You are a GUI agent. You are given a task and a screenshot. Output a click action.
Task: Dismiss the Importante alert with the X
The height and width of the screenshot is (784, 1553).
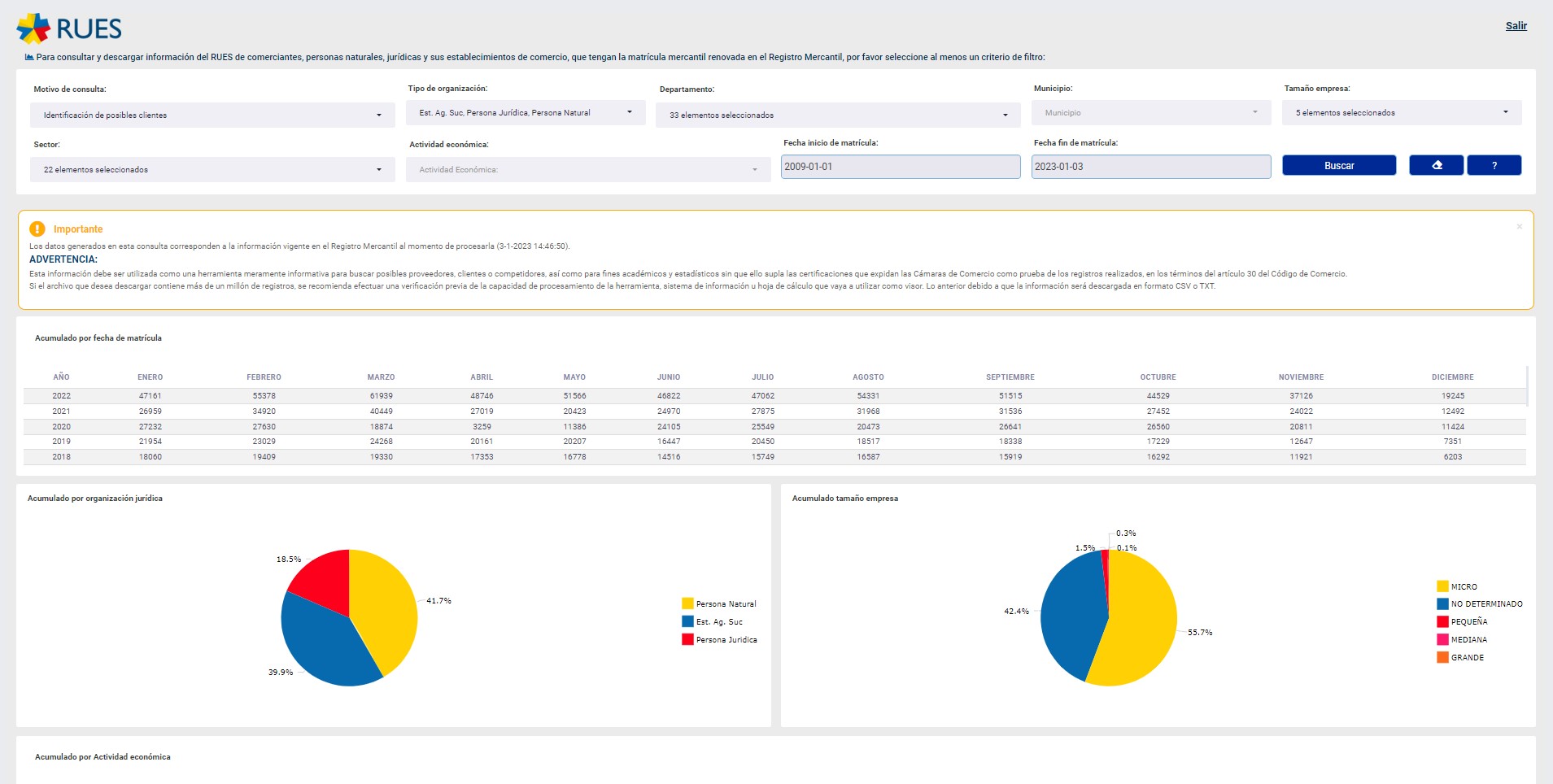click(x=1519, y=227)
